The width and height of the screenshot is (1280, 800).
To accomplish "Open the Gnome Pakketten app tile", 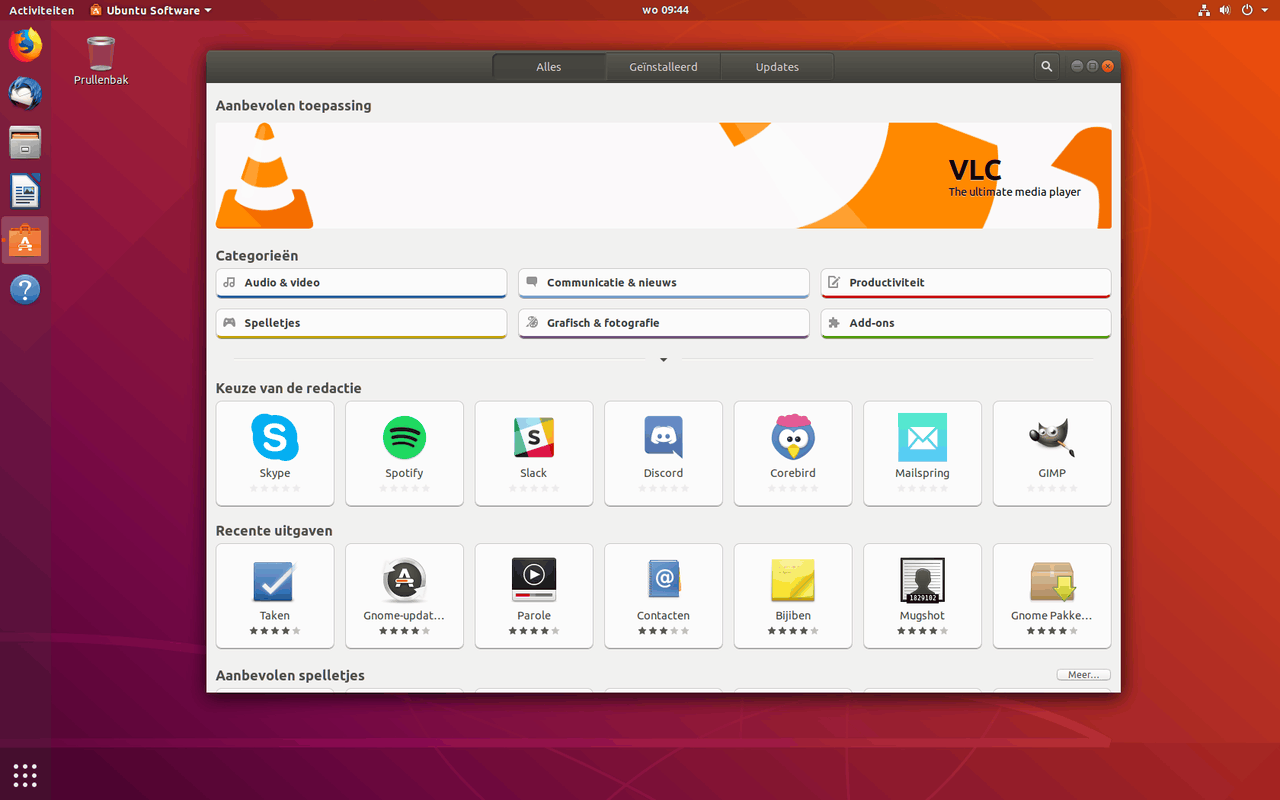I will point(1052,596).
